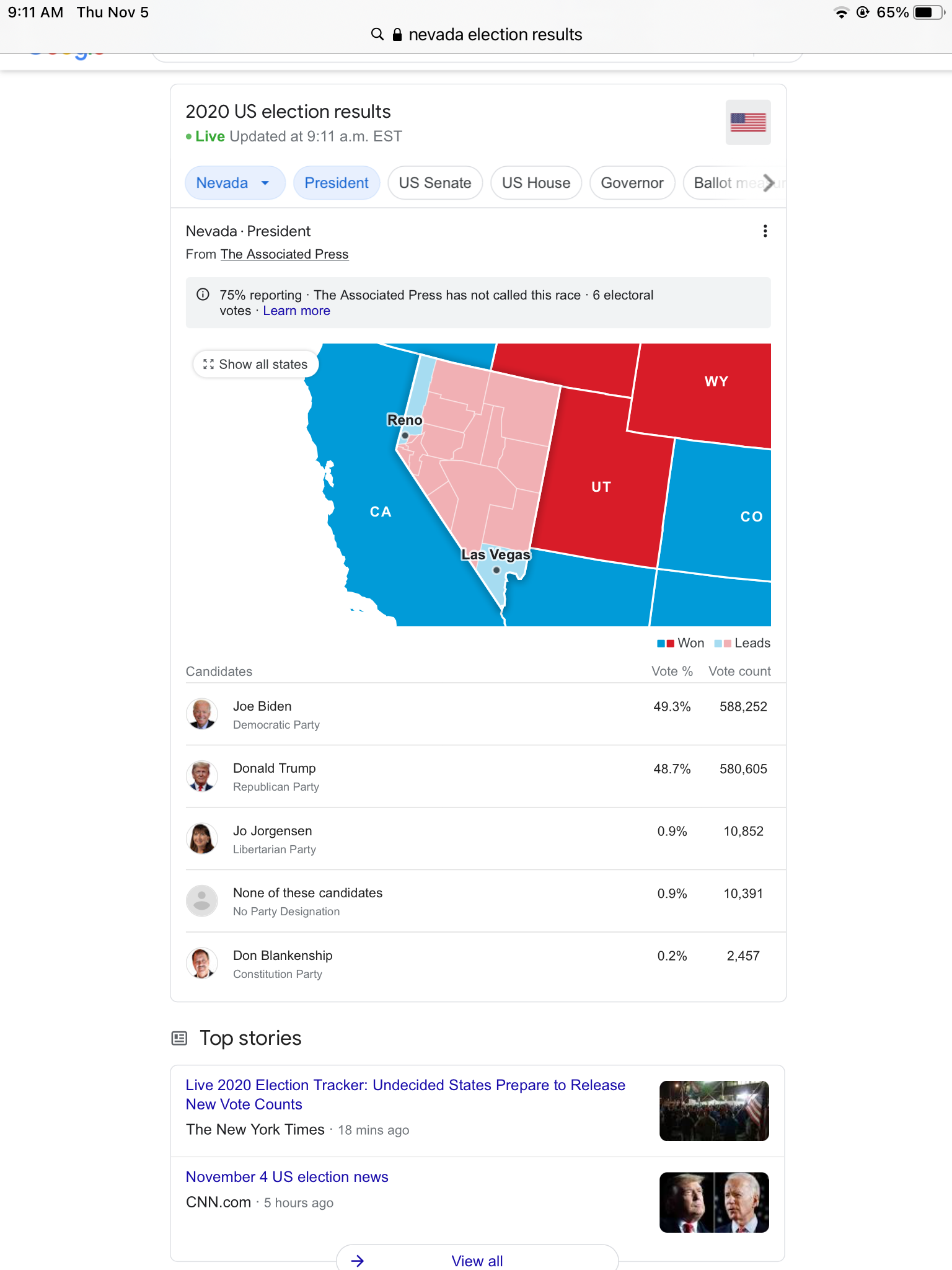952x1270 pixels.
Task: Tap the search magnifier icon in address bar
Action: 377,34
